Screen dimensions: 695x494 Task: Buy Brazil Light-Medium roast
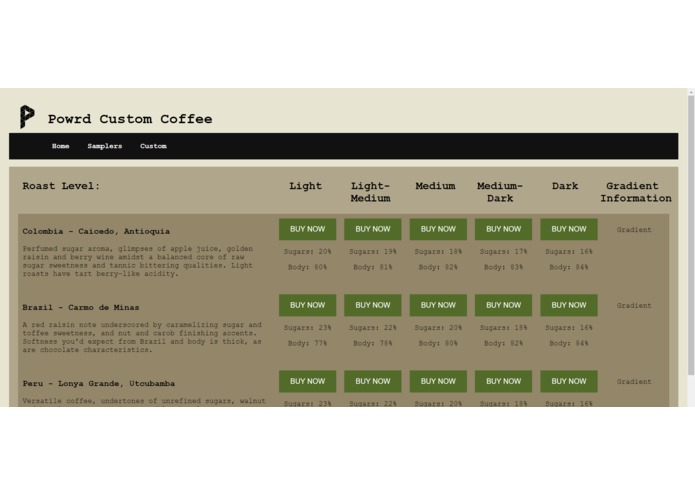[x=373, y=305]
